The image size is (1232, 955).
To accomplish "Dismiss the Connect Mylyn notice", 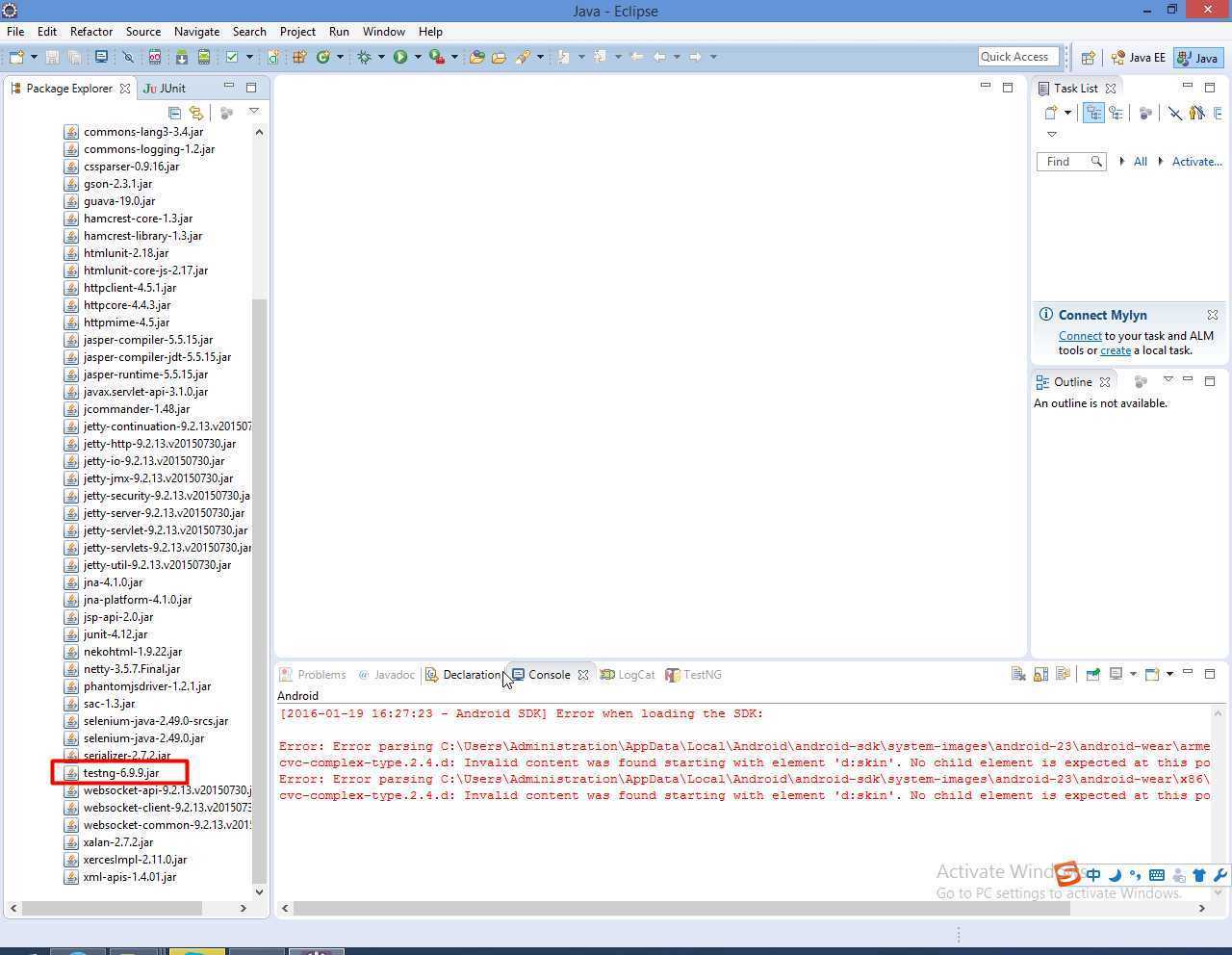I will tap(1213, 315).
